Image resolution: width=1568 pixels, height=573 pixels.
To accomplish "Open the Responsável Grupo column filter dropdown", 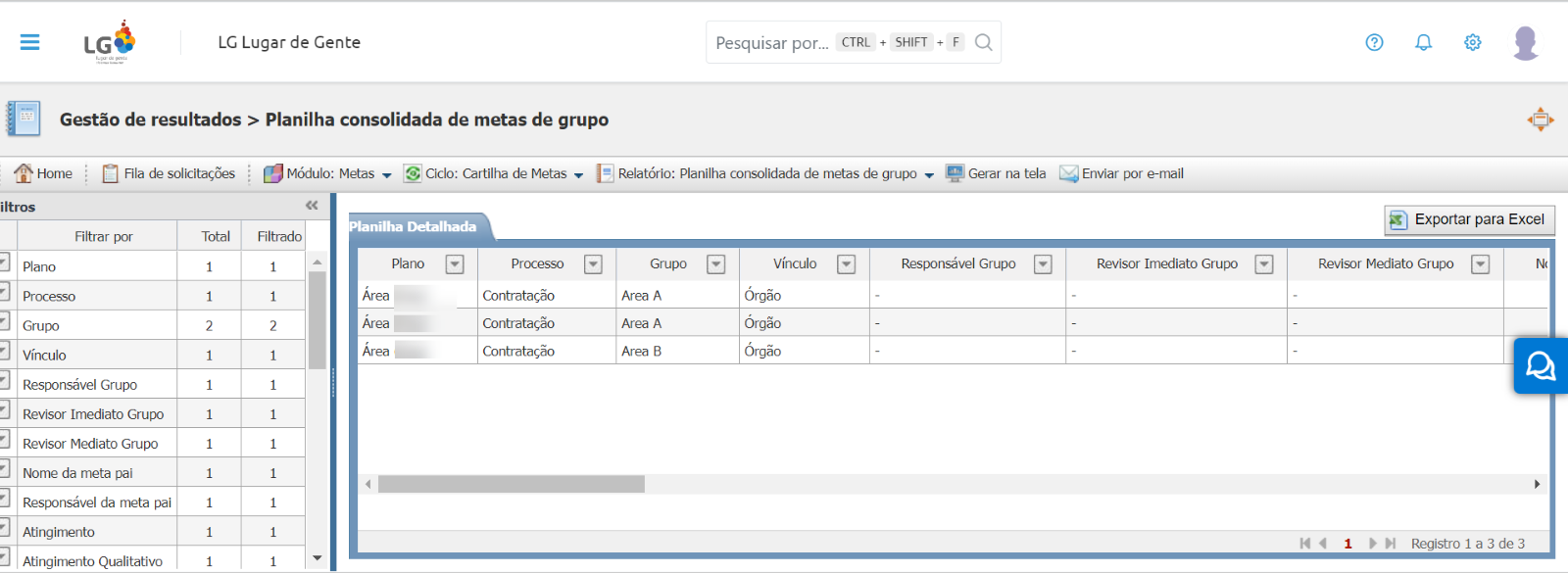I will coord(1043,264).
